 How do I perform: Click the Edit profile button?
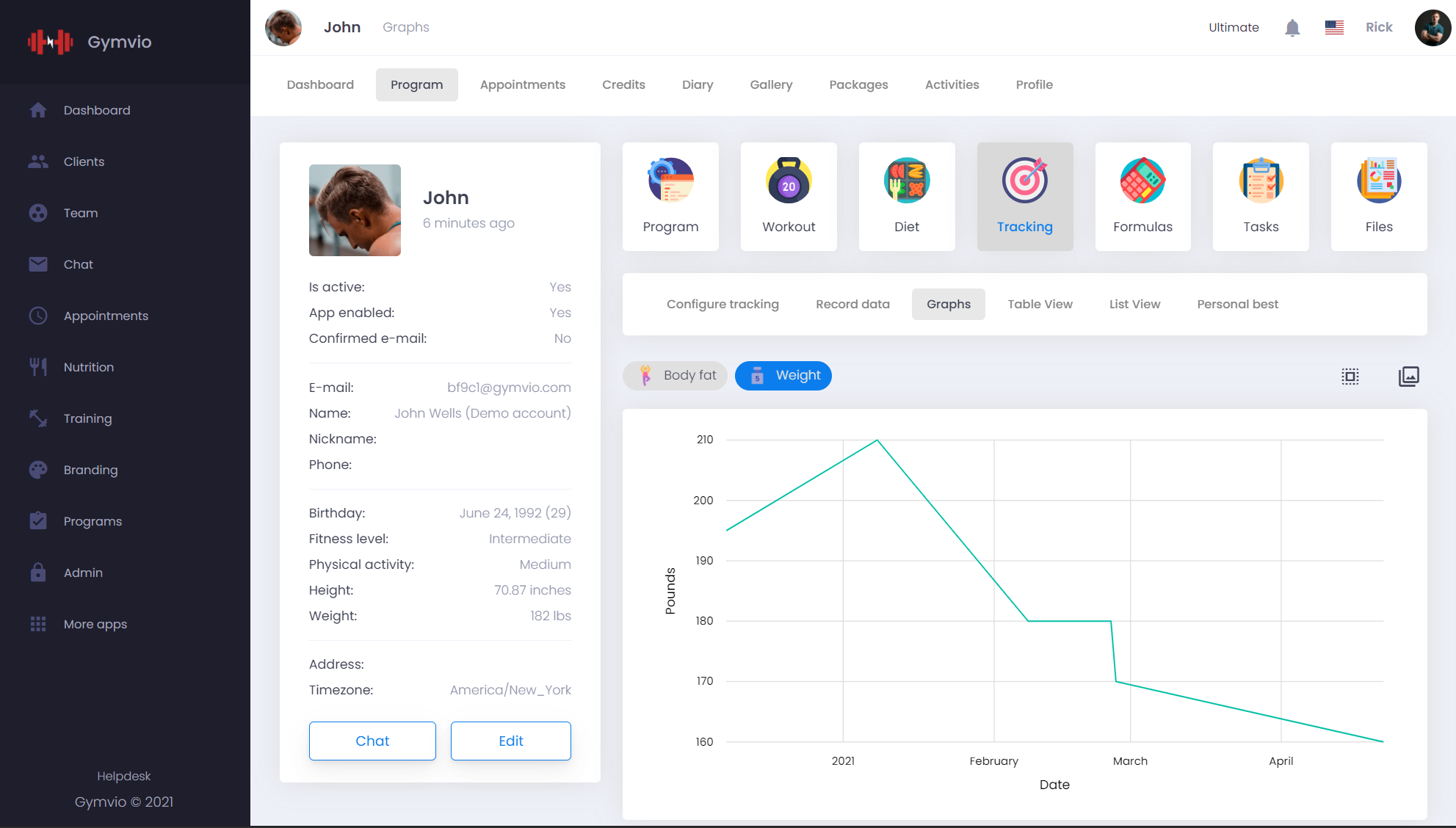[510, 741]
